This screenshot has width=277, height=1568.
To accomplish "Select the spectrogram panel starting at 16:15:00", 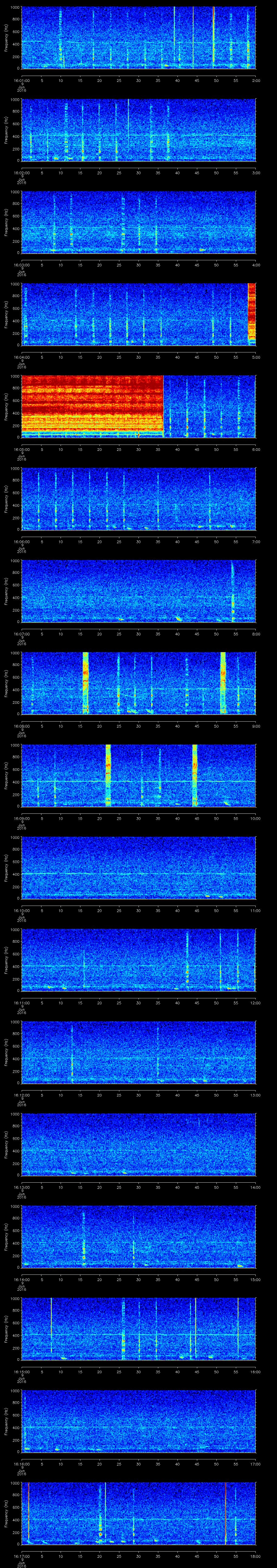I will tap(138, 1329).
